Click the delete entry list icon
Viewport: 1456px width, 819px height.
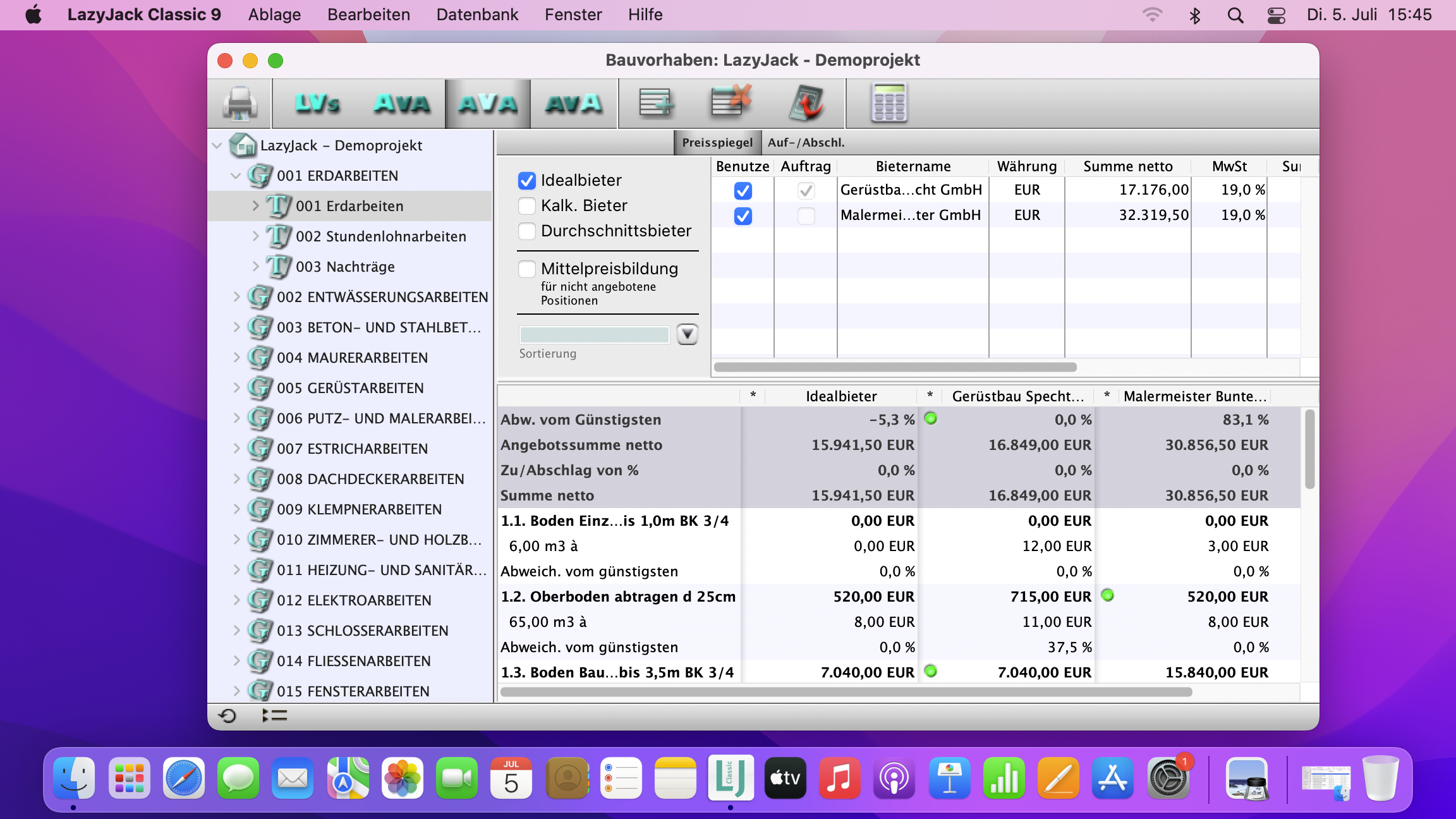(731, 102)
